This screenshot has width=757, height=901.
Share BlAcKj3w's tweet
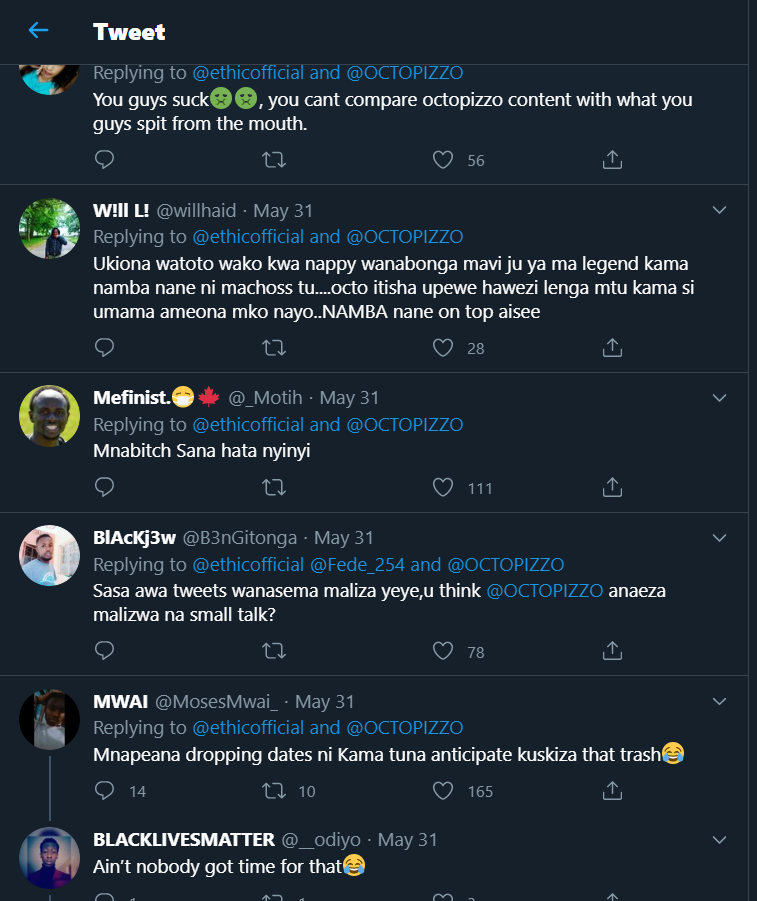613,651
